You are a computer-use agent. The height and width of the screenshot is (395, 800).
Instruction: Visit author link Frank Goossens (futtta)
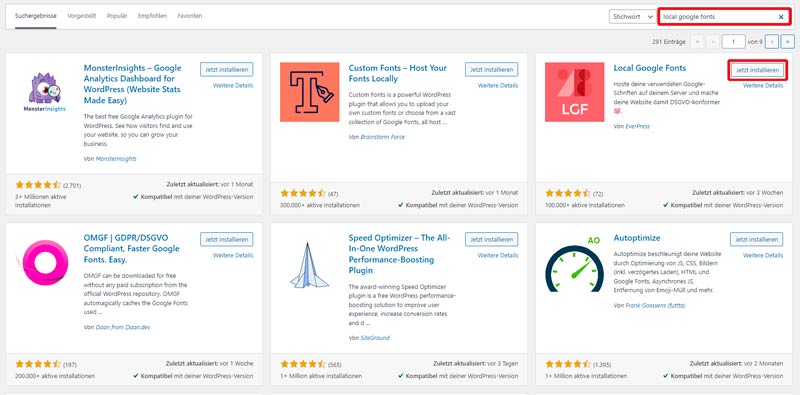(x=655, y=305)
